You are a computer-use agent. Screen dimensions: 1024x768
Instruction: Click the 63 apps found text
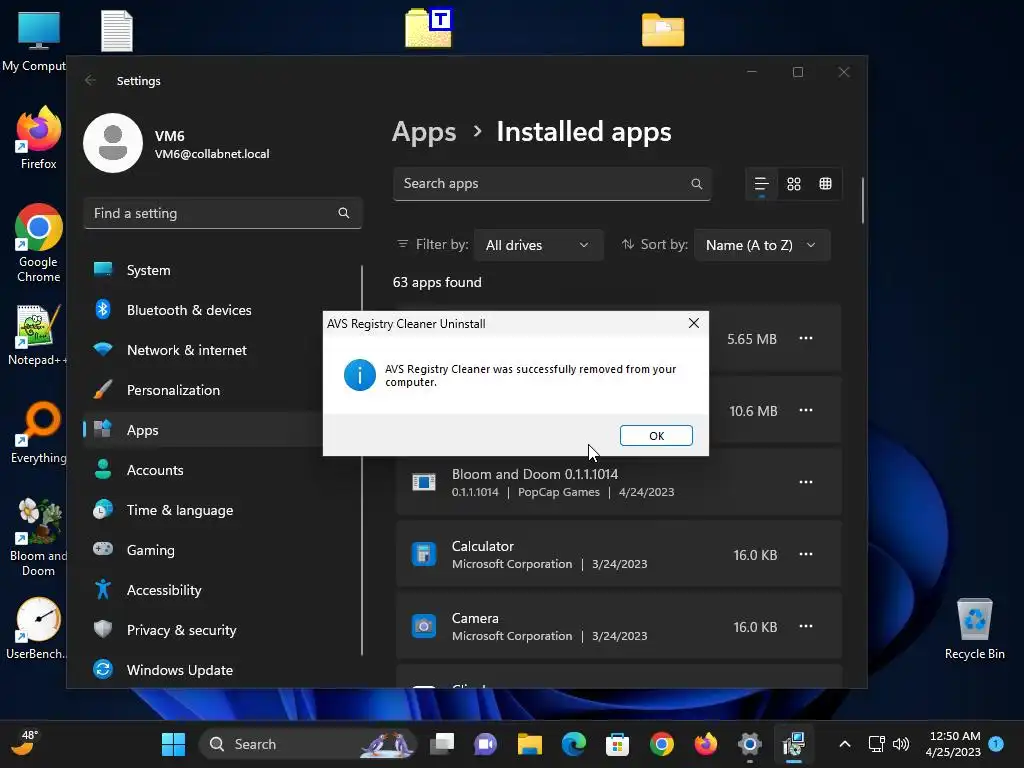pyautogui.click(x=437, y=282)
